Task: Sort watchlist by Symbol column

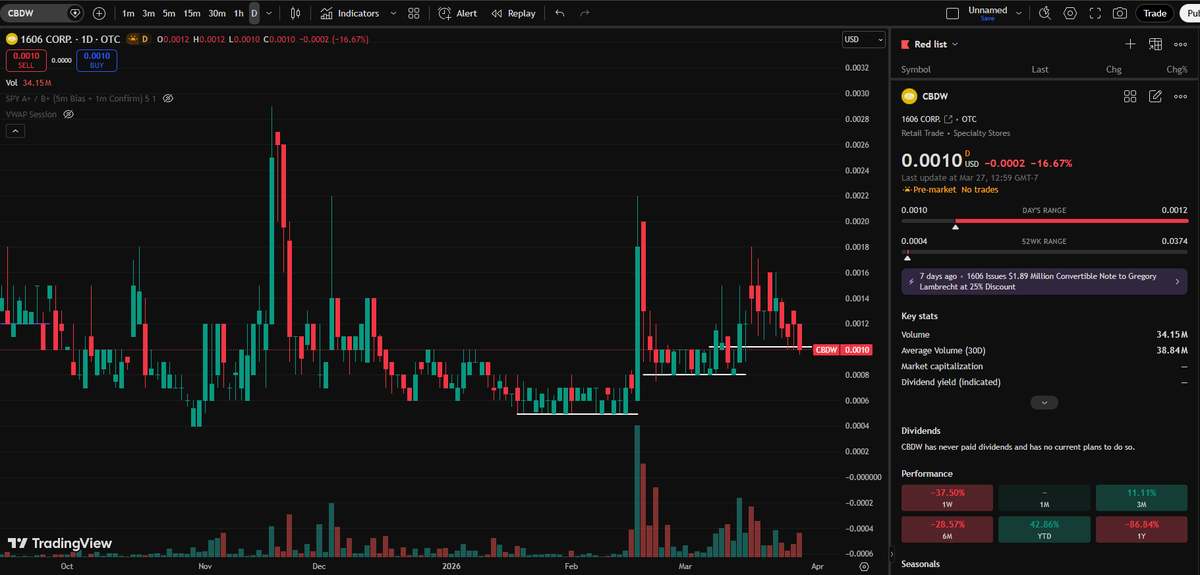Action: pyautogui.click(x=916, y=69)
